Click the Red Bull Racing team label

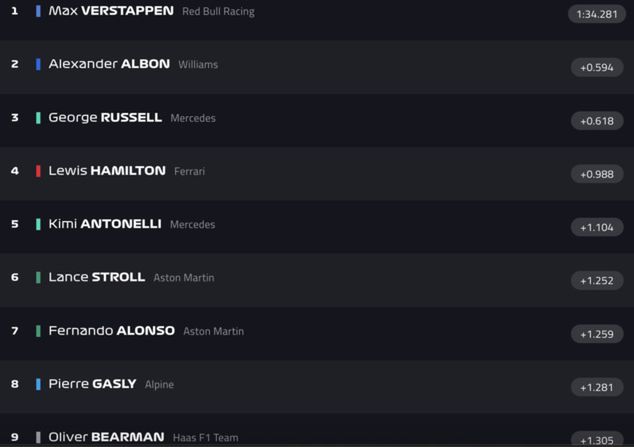pos(218,12)
